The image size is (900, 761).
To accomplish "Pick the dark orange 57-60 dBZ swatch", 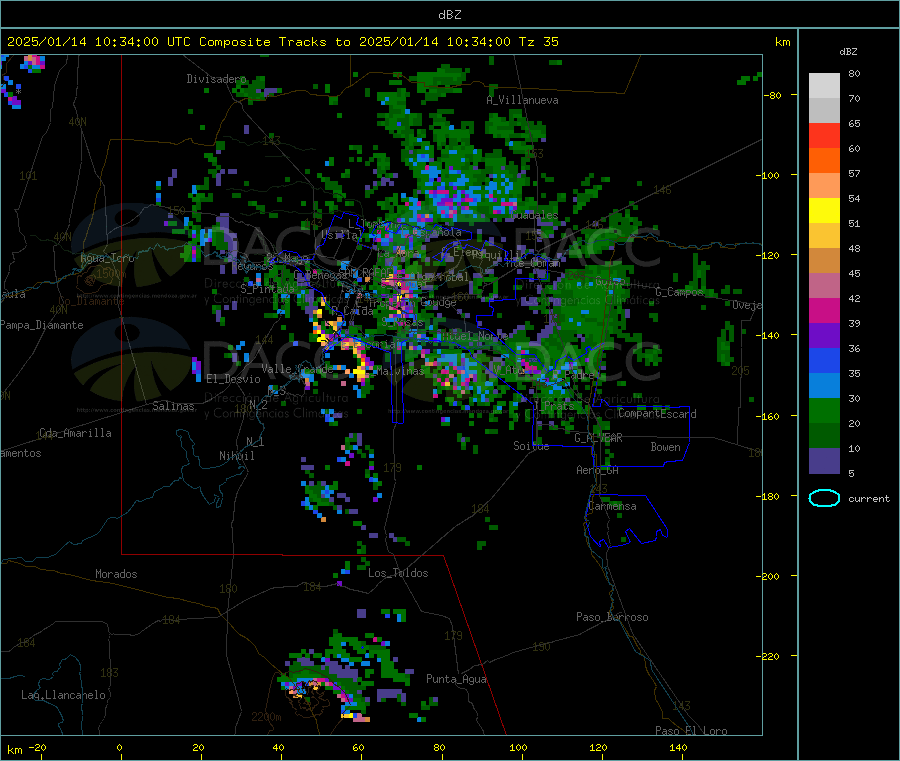I will click(824, 161).
